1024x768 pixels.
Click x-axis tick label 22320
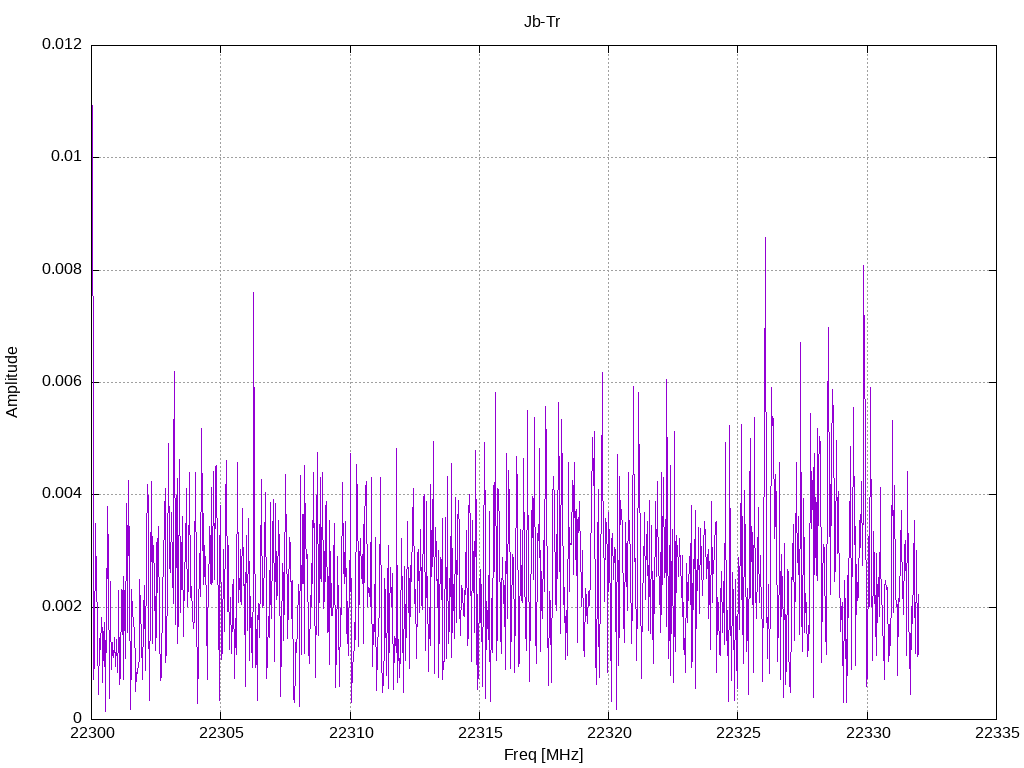[609, 733]
